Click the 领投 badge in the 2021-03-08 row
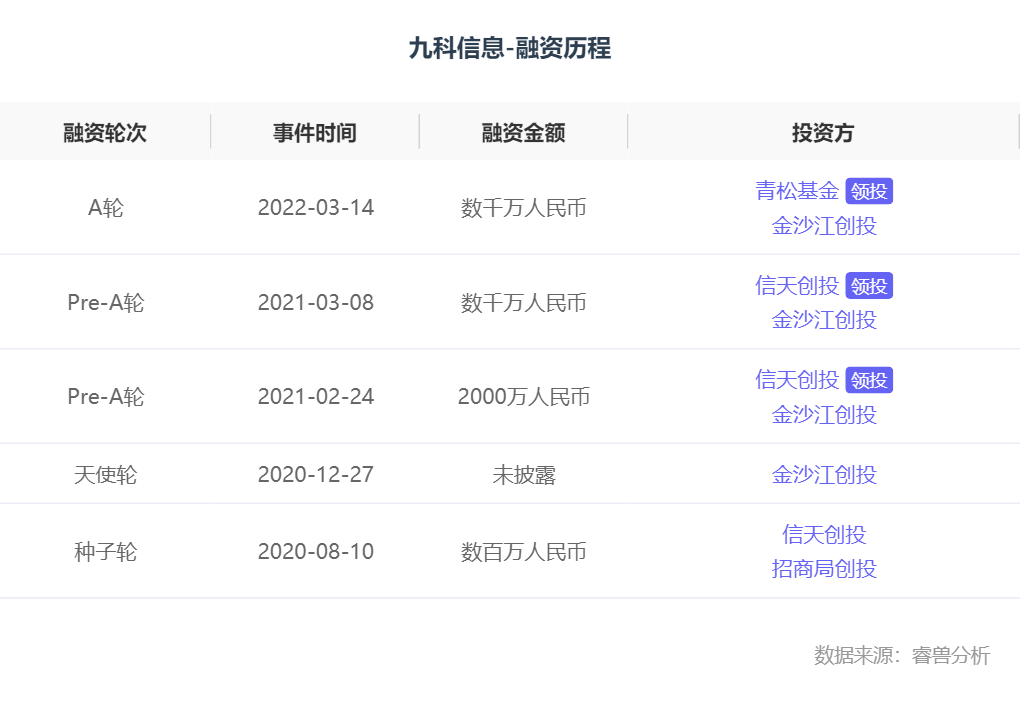The height and width of the screenshot is (708, 1020). pyautogui.click(x=869, y=286)
